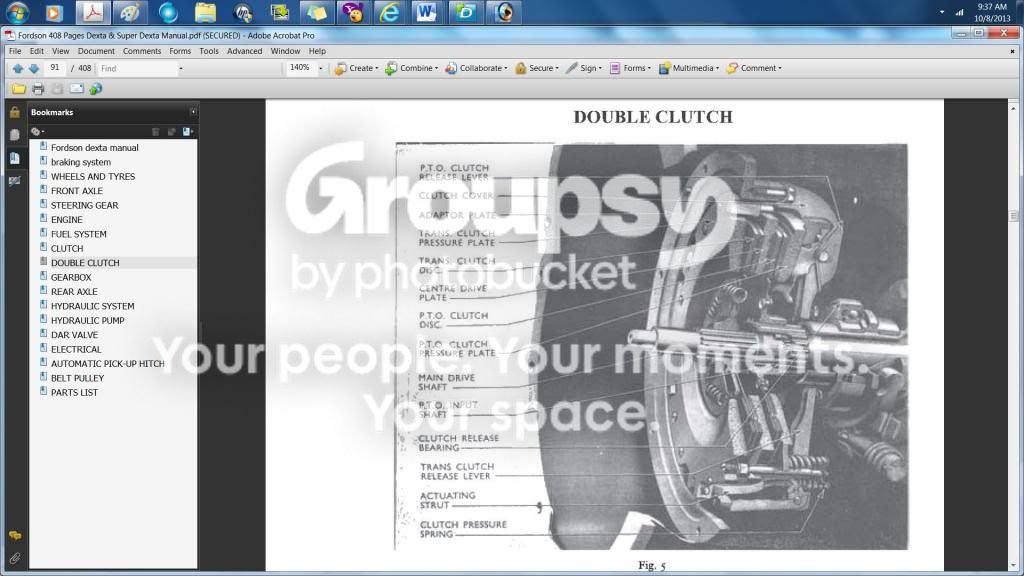Collapse the Bookmarks panel header button
1024x576 pixels.
click(193, 112)
